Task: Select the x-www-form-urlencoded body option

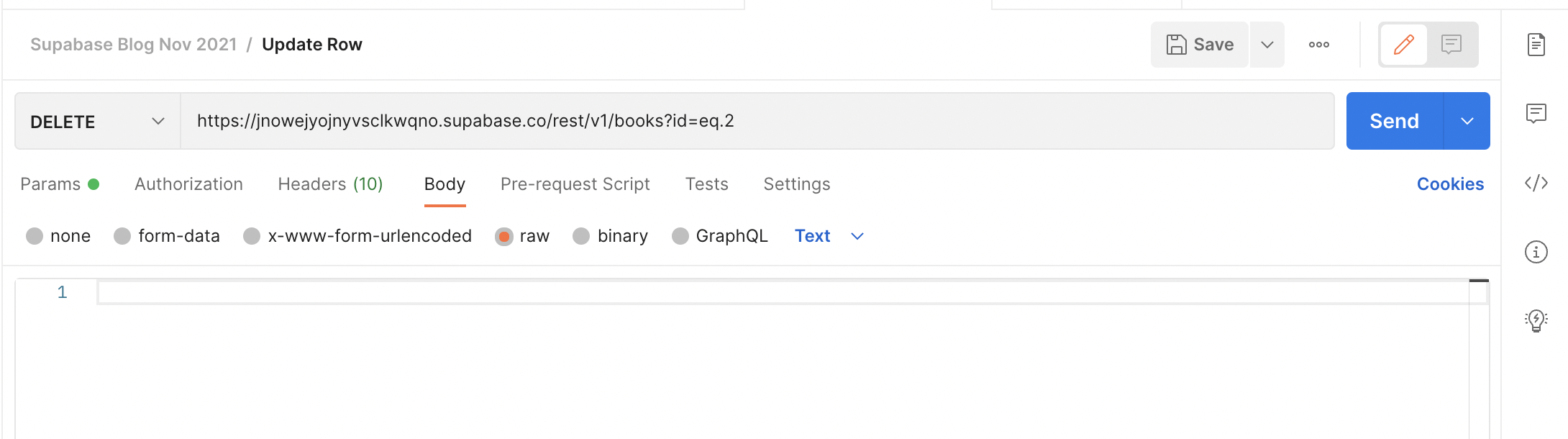Action: tap(357, 236)
